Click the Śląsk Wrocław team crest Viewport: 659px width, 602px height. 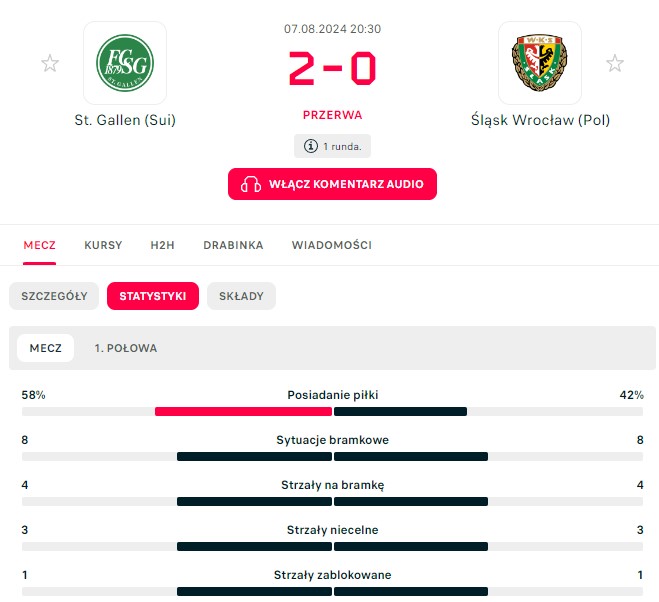coord(539,63)
